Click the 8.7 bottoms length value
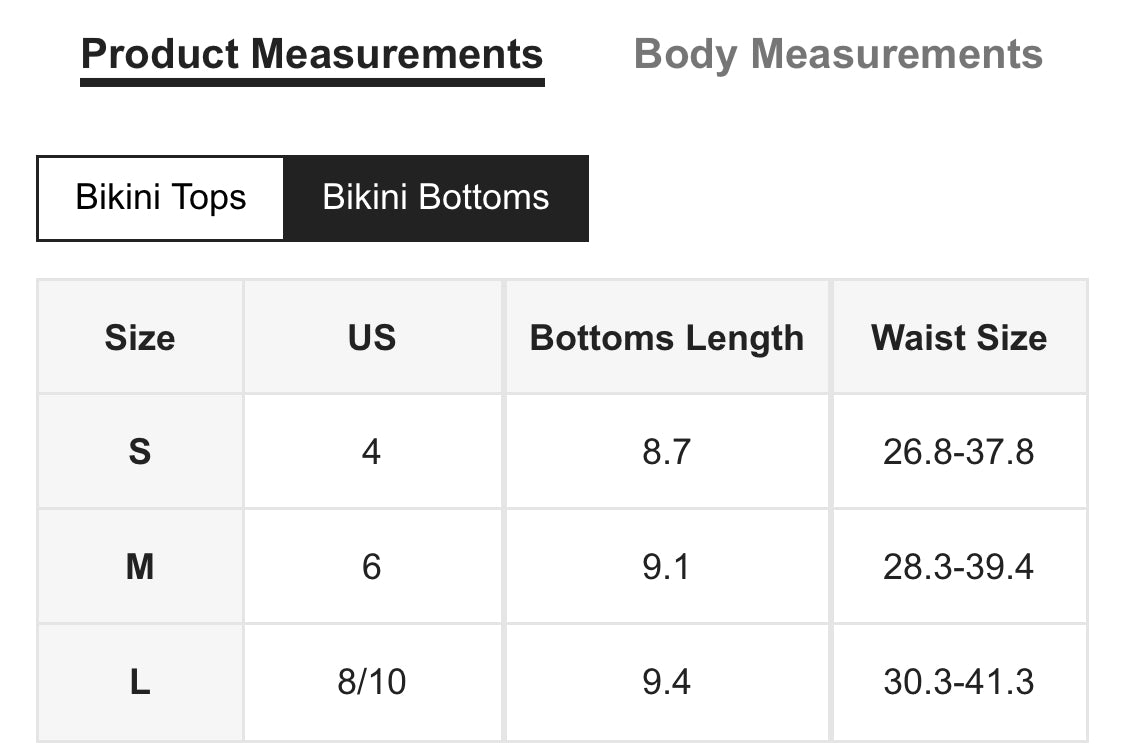Viewport: 1125px width, 756px height. pos(667,452)
